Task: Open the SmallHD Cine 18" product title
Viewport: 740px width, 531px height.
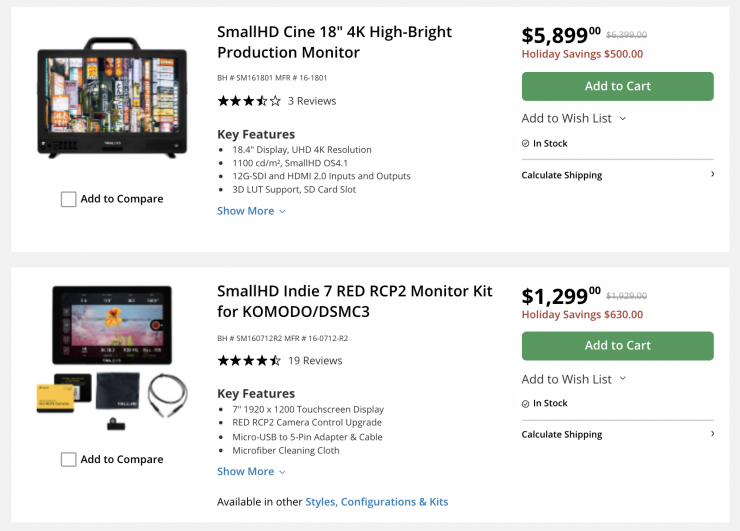Action: point(334,41)
